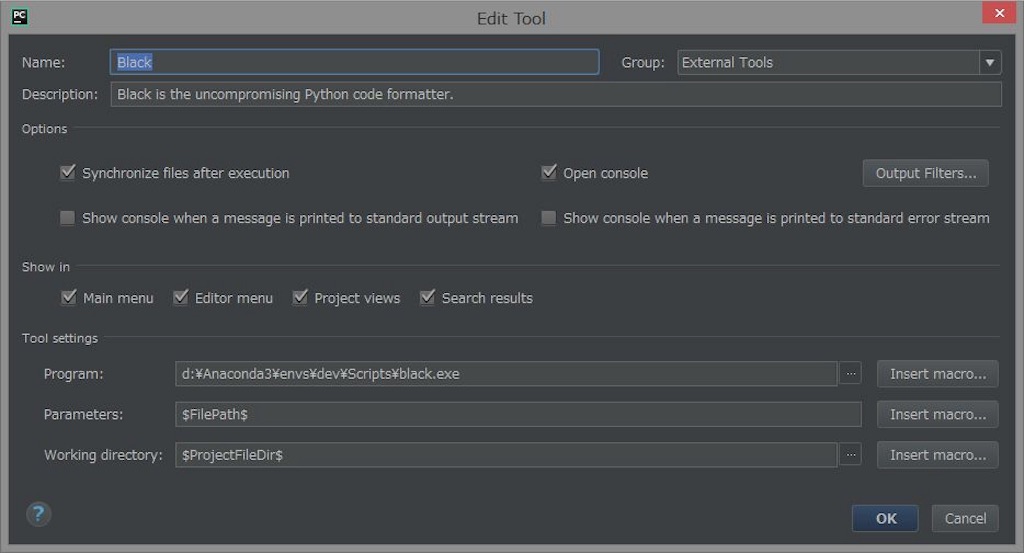The width and height of the screenshot is (1024, 553).
Task: Expand the Group dropdown arrow
Action: click(990, 63)
